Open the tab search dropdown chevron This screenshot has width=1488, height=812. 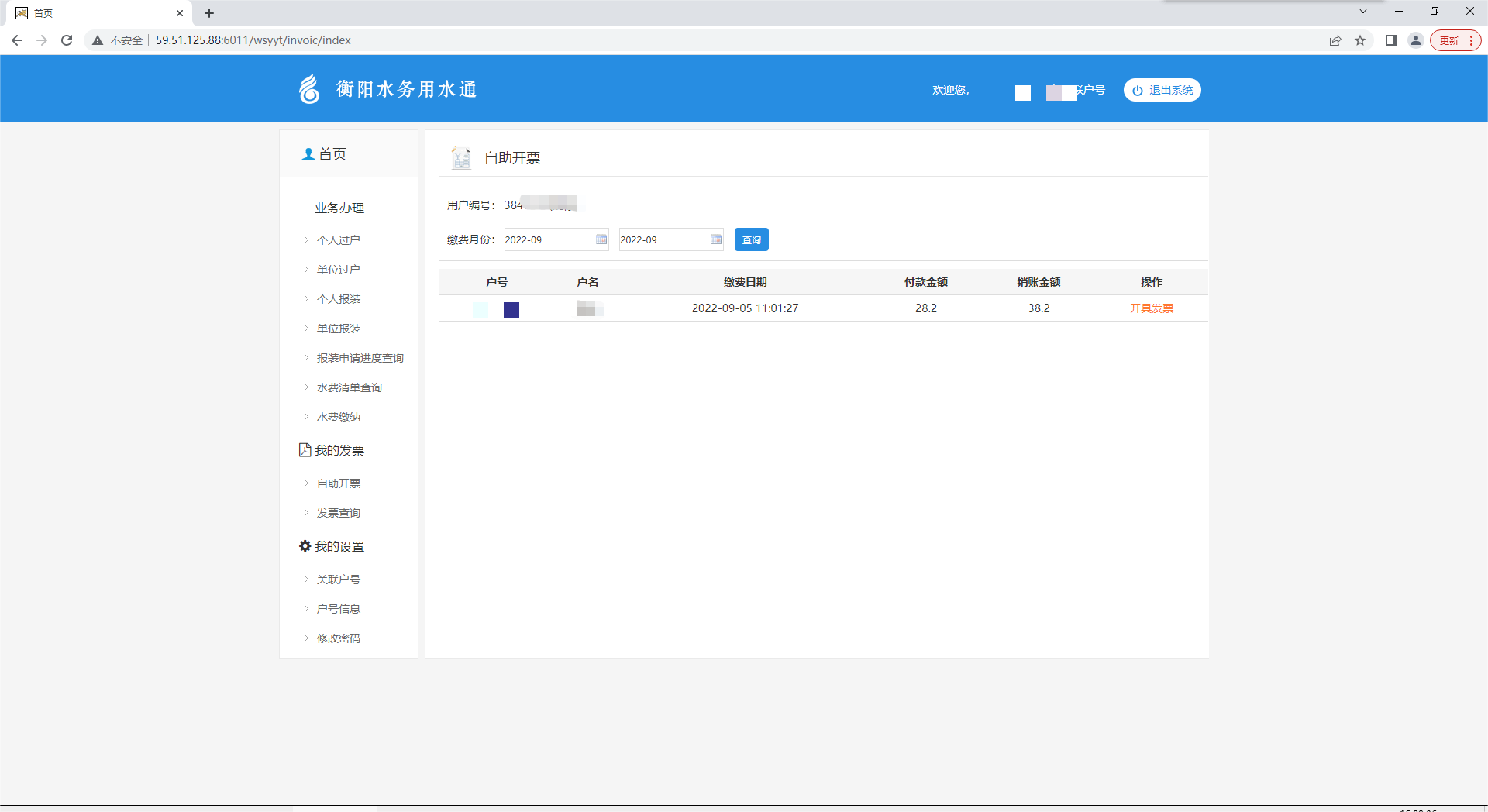(1363, 12)
